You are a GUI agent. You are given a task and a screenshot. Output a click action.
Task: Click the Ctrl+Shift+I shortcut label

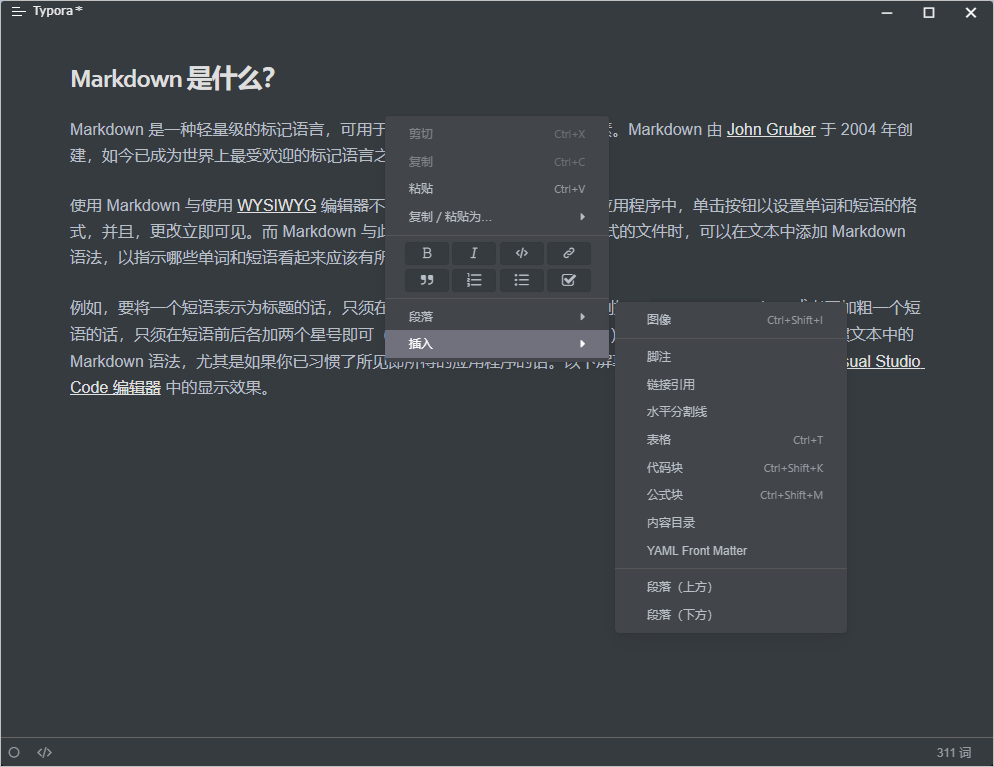[x=795, y=320]
